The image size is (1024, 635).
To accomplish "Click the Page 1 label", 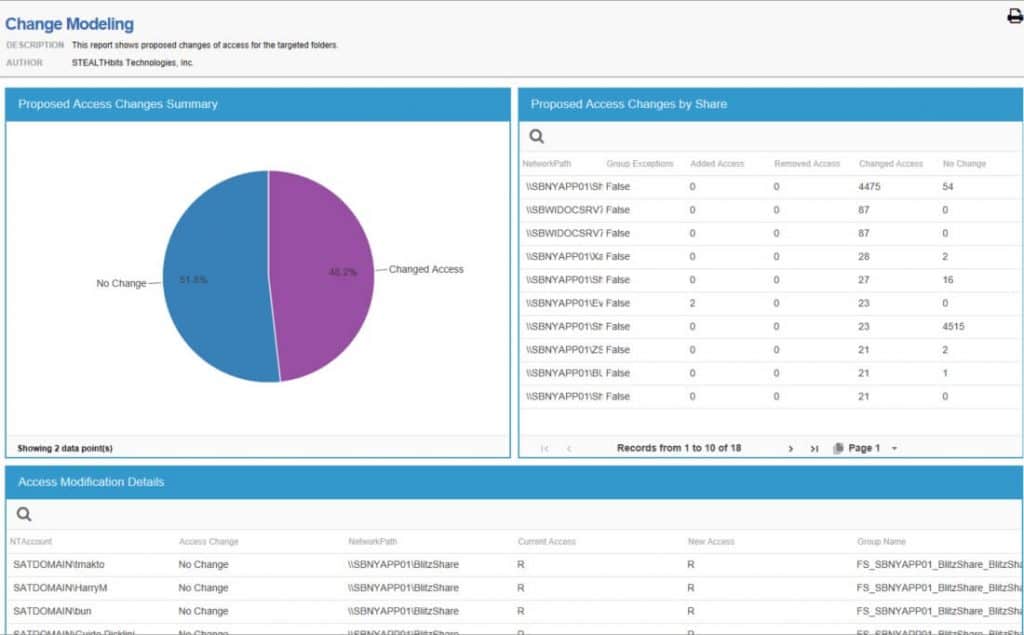I will [x=864, y=448].
